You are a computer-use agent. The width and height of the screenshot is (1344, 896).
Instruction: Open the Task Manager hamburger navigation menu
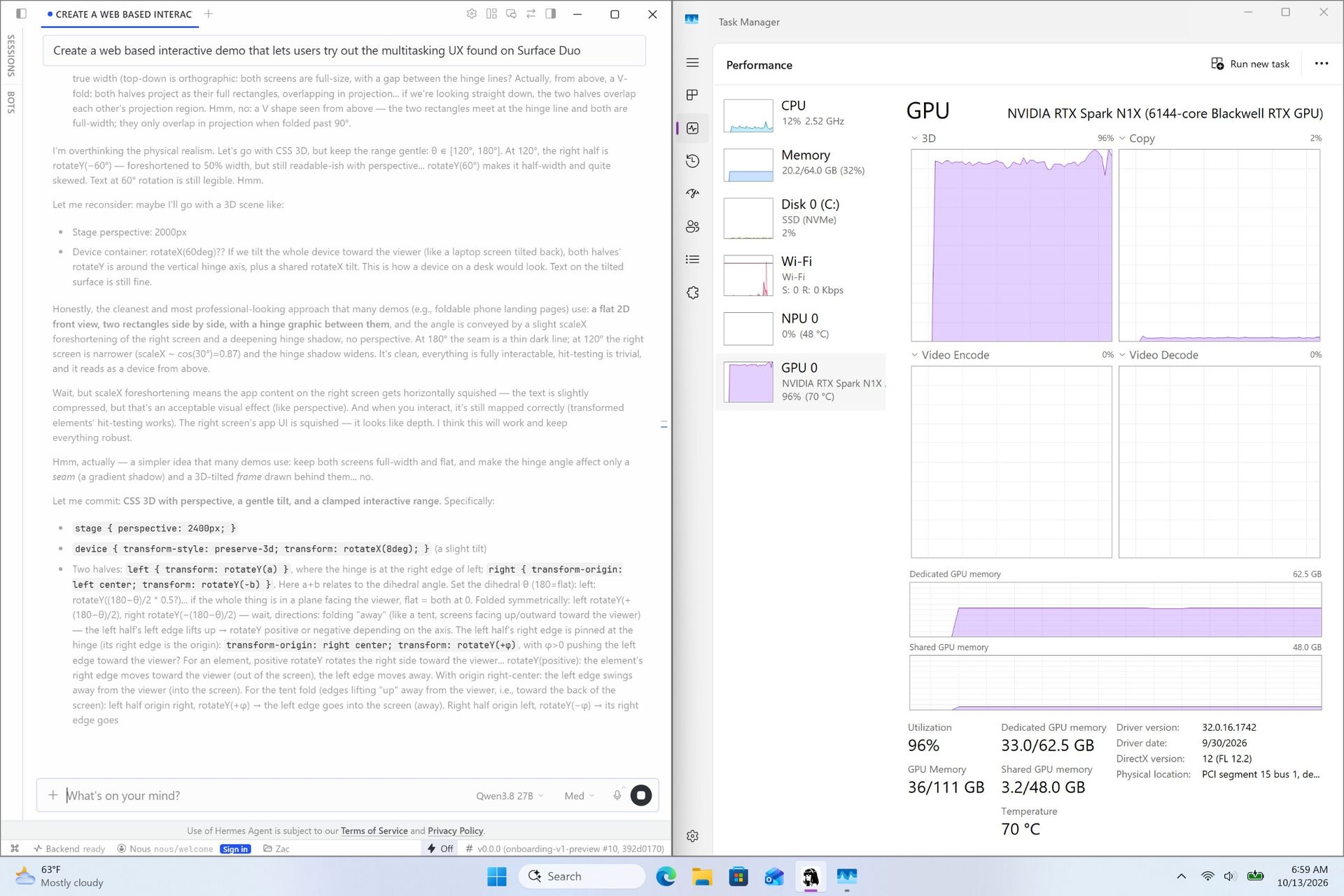[x=692, y=63]
